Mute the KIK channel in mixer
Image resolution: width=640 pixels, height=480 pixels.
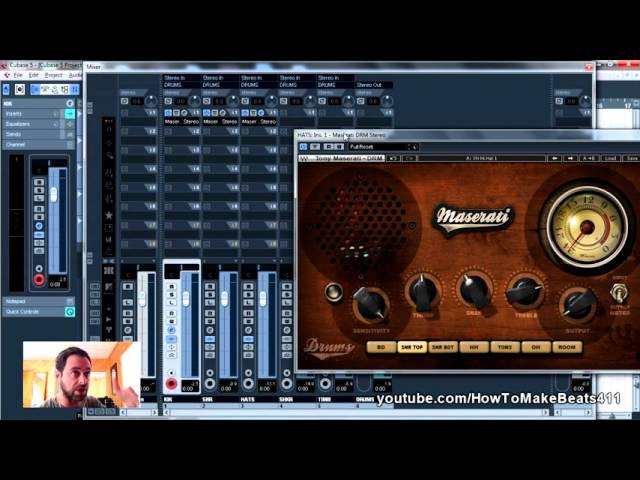[x=171, y=287]
